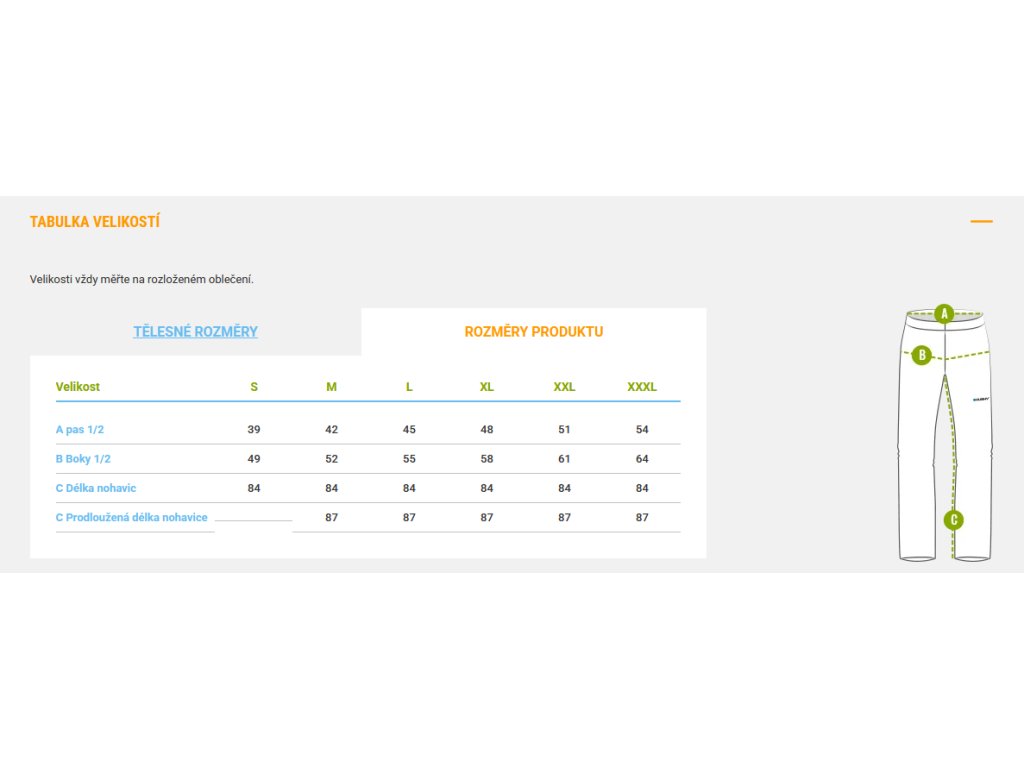Click the A pas 1/2 row label
1024x768 pixels.
80,430
